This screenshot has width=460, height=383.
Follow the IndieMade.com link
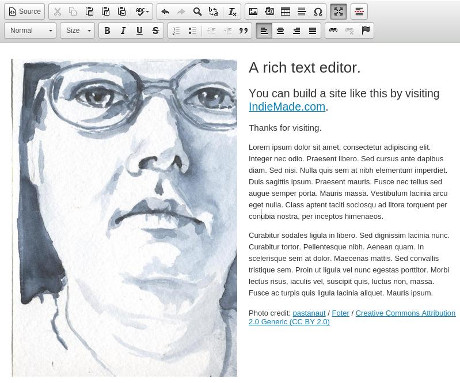(x=287, y=107)
